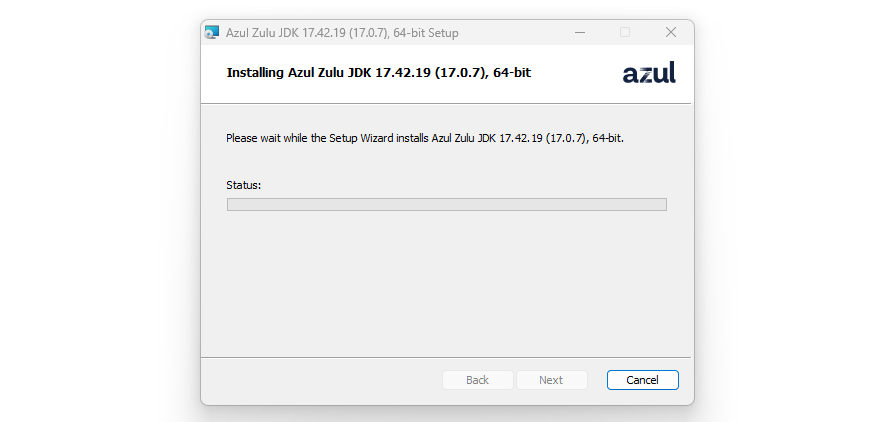The image size is (879, 422).
Task: Click the grayed-out maximize button
Action: [624, 33]
